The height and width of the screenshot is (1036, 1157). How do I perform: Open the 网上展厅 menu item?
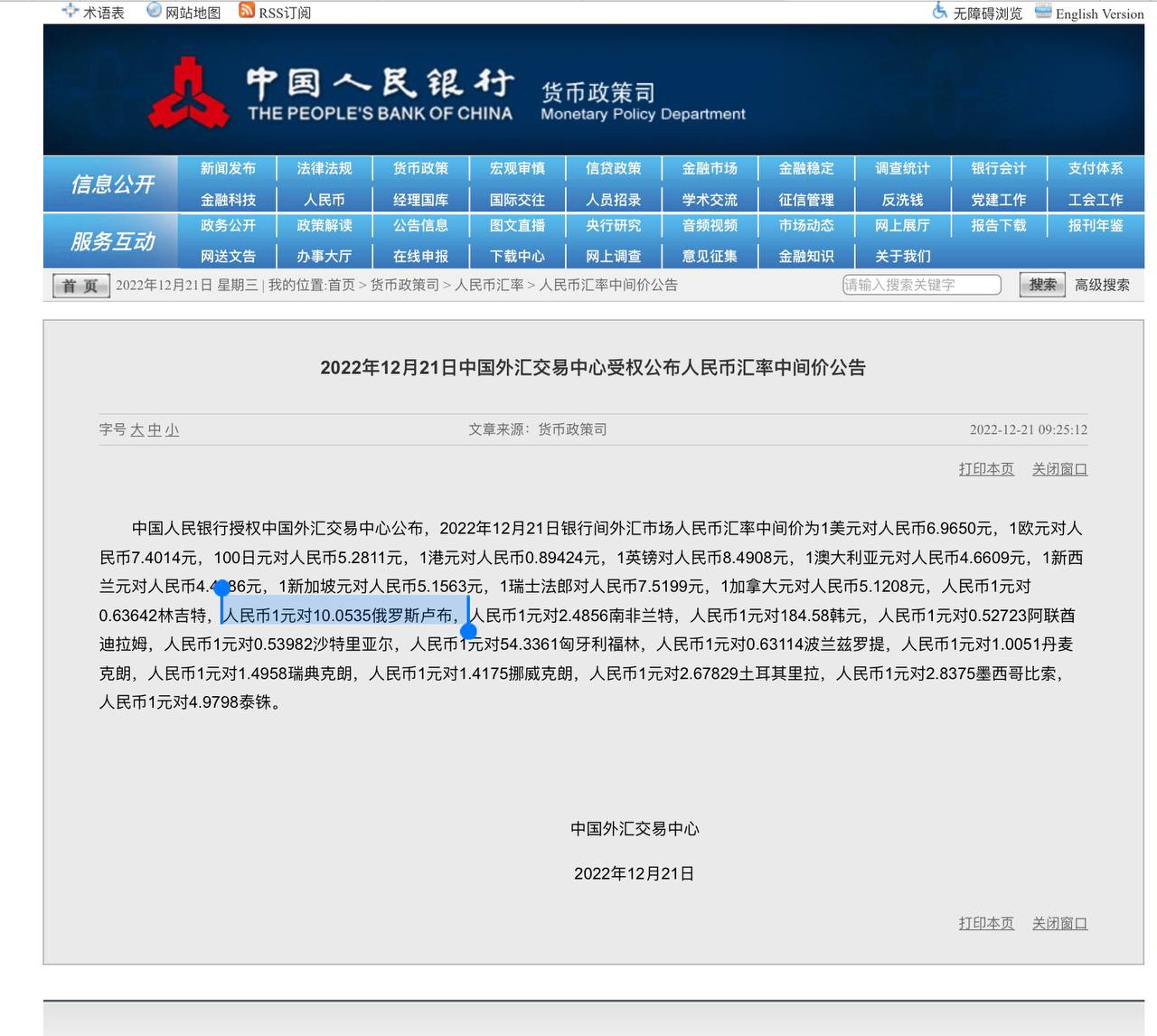point(902,225)
